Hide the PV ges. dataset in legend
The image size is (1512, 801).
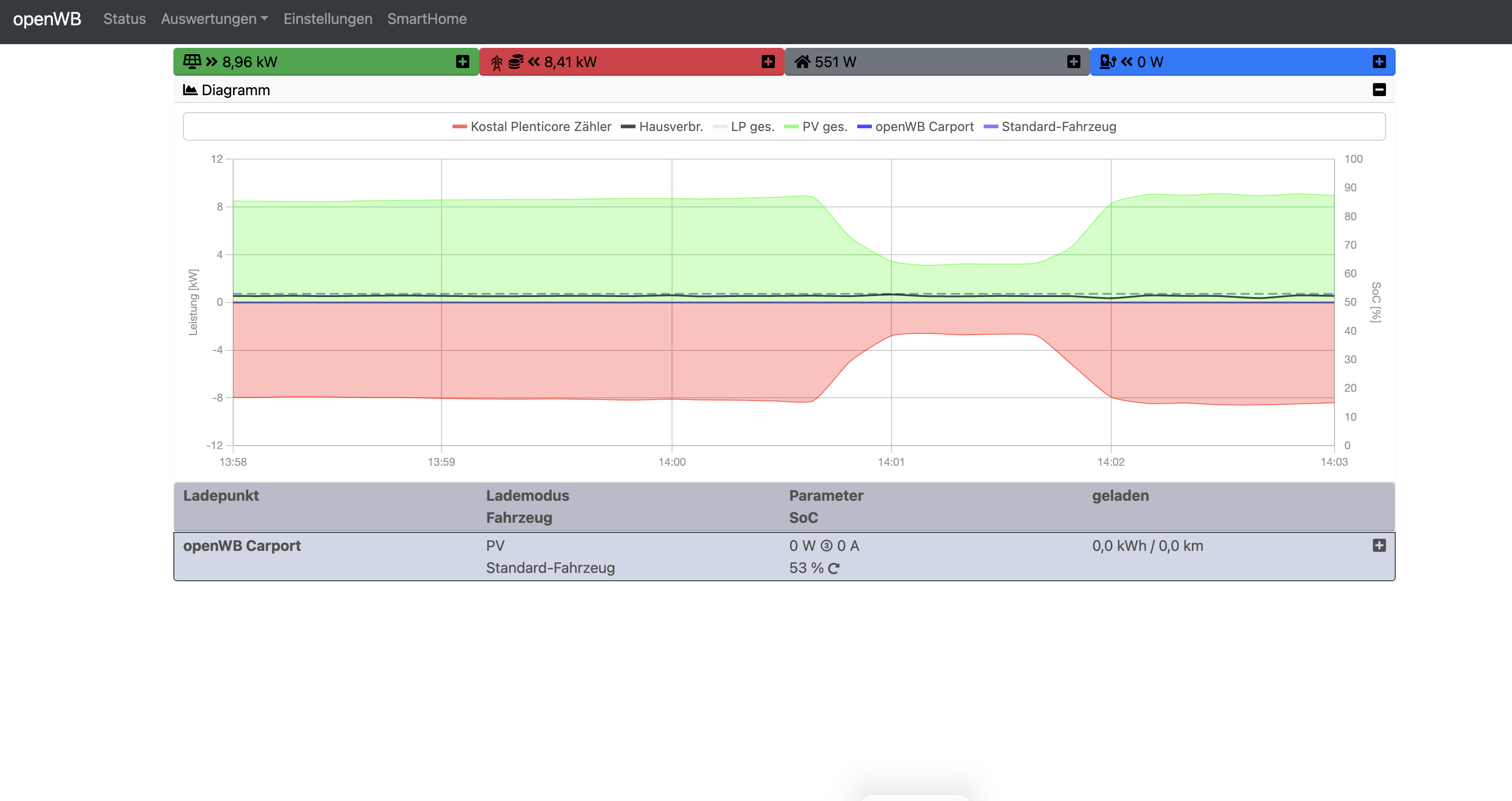coord(824,127)
